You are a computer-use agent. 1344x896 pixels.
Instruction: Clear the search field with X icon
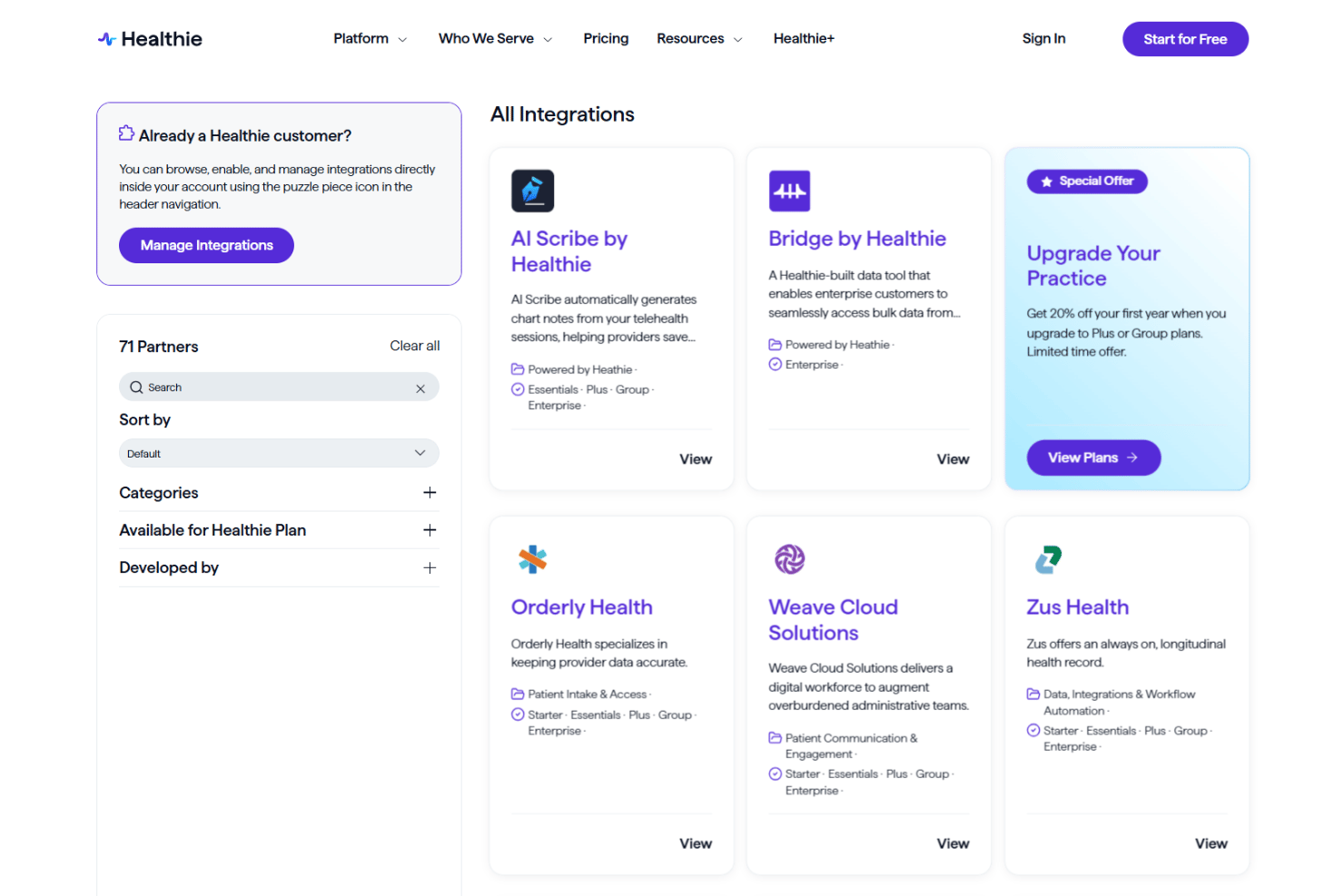[x=420, y=389]
